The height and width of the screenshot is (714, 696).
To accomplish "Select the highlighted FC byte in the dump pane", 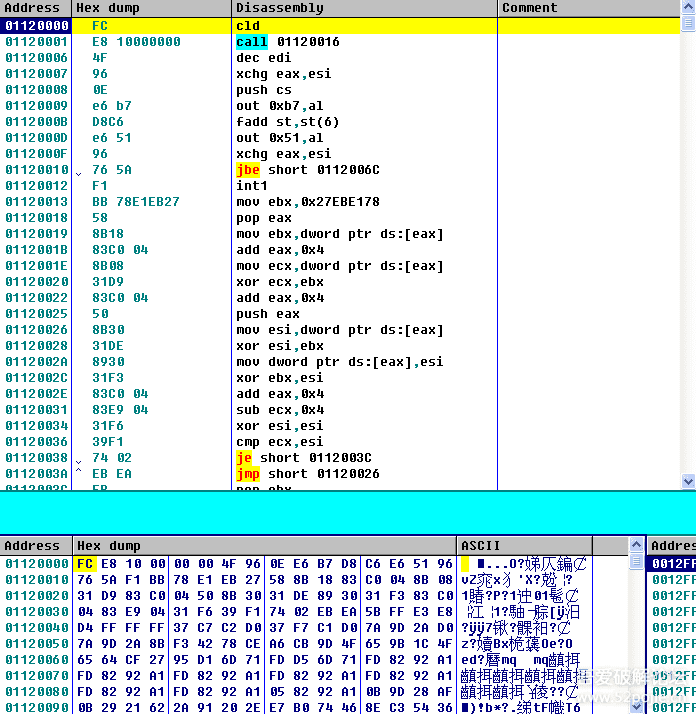I will pyautogui.click(x=85, y=563).
